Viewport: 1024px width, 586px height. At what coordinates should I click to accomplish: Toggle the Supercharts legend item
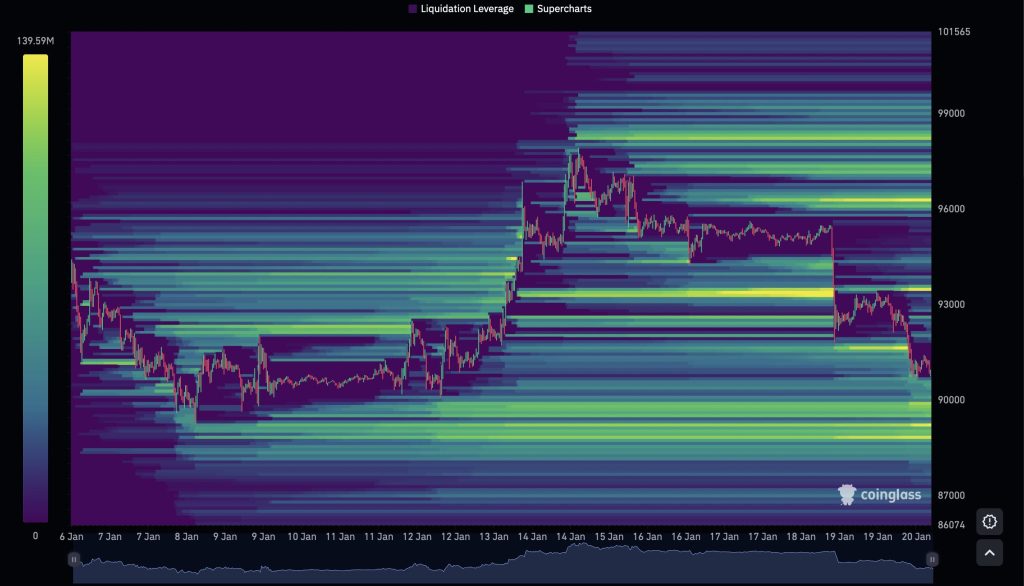pyautogui.click(x=558, y=8)
